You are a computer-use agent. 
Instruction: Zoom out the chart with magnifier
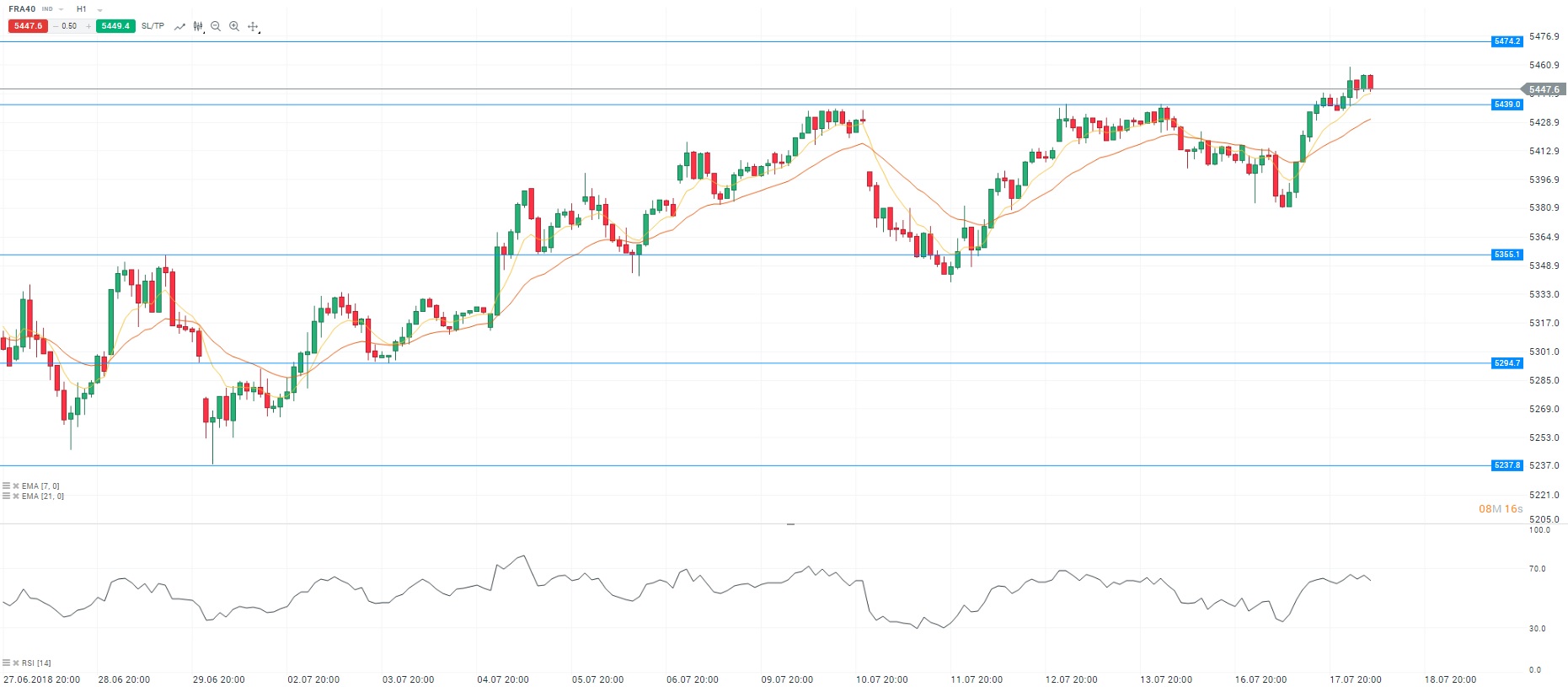(216, 27)
